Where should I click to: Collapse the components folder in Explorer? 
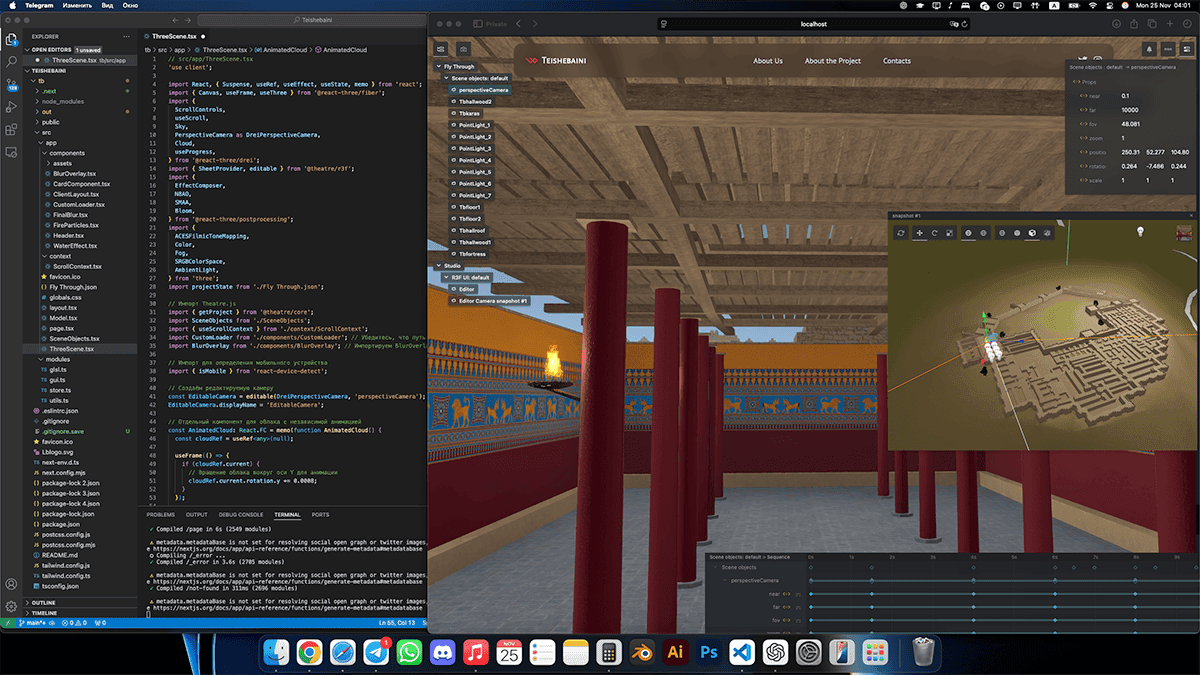click(67, 153)
